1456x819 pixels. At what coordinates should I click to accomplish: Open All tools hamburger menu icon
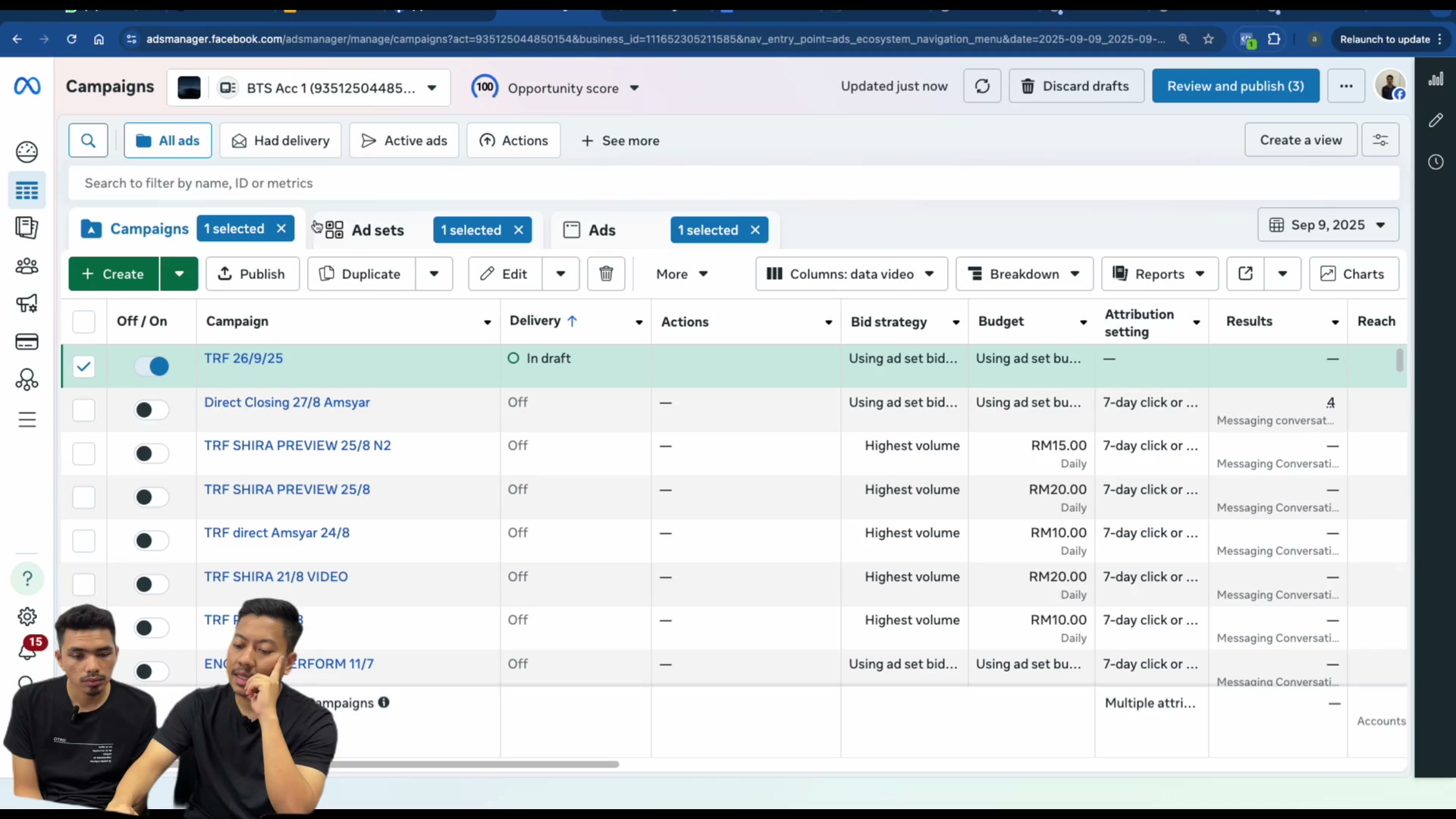point(27,419)
